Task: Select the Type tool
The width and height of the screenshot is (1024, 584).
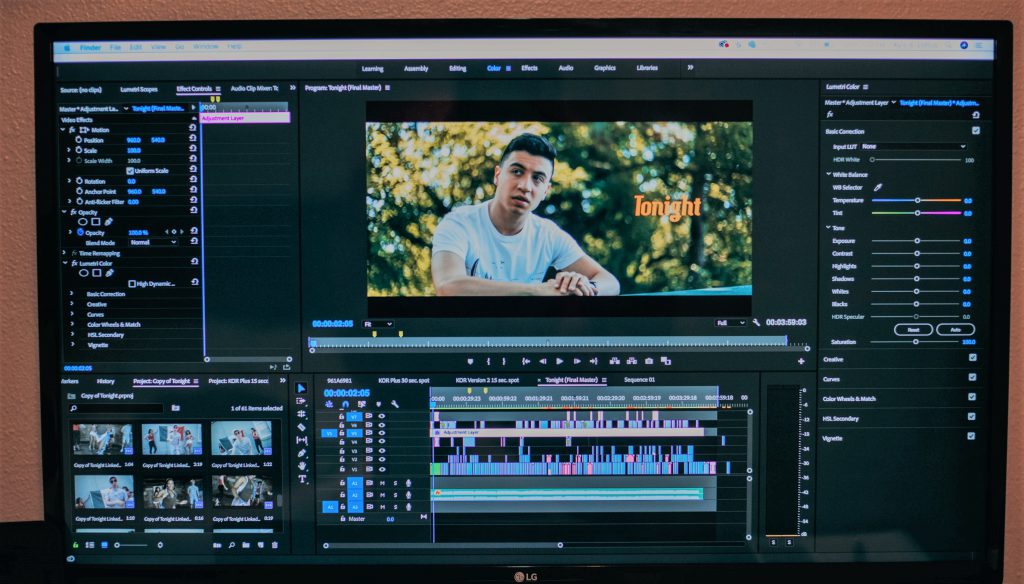Action: (302, 479)
